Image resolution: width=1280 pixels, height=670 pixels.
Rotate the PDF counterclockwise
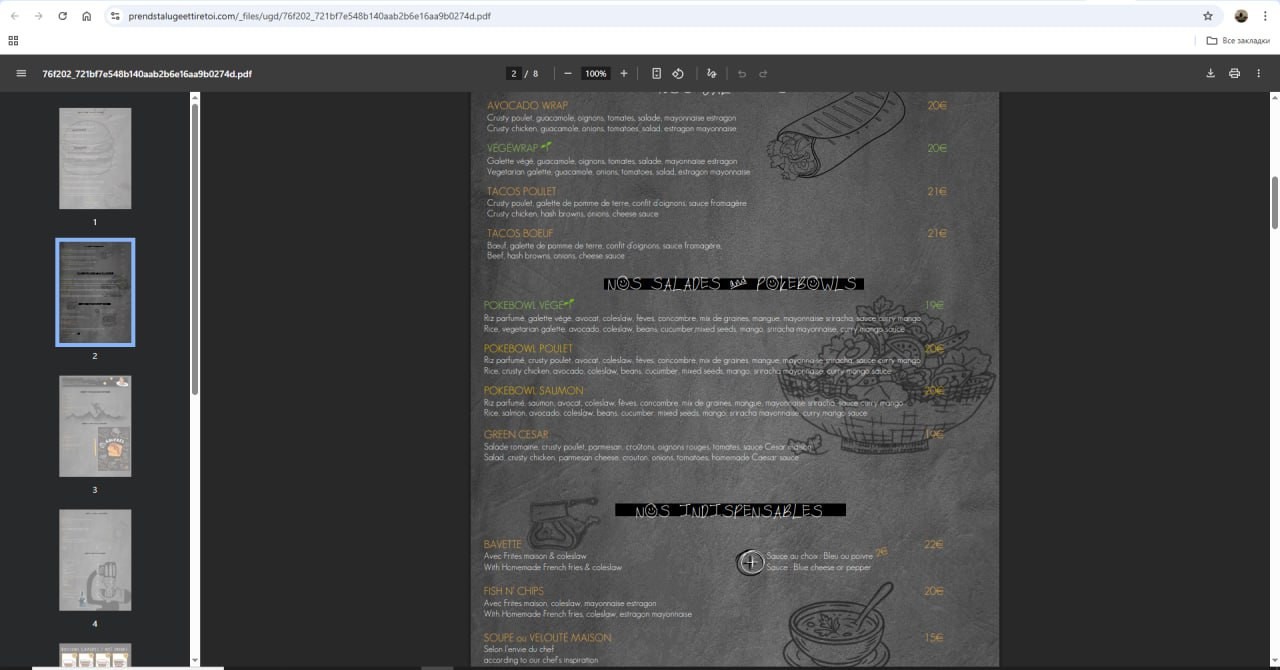(x=678, y=73)
